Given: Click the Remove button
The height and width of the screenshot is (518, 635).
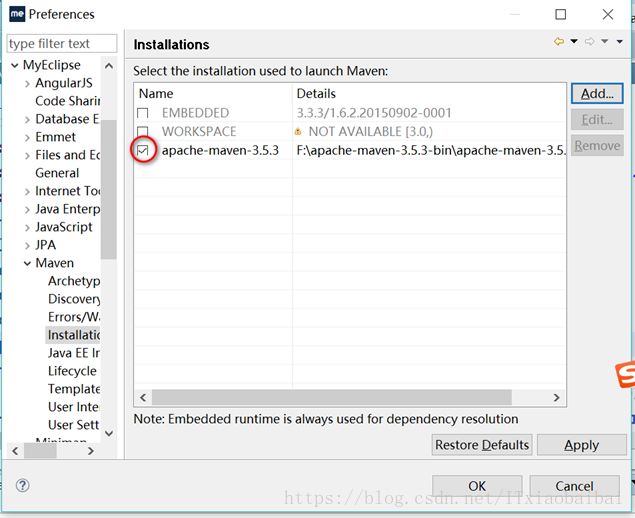Looking at the screenshot, I should 597,145.
